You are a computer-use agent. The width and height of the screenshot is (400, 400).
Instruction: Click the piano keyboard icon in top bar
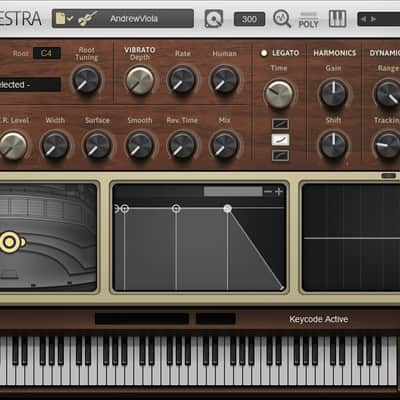click(337, 19)
